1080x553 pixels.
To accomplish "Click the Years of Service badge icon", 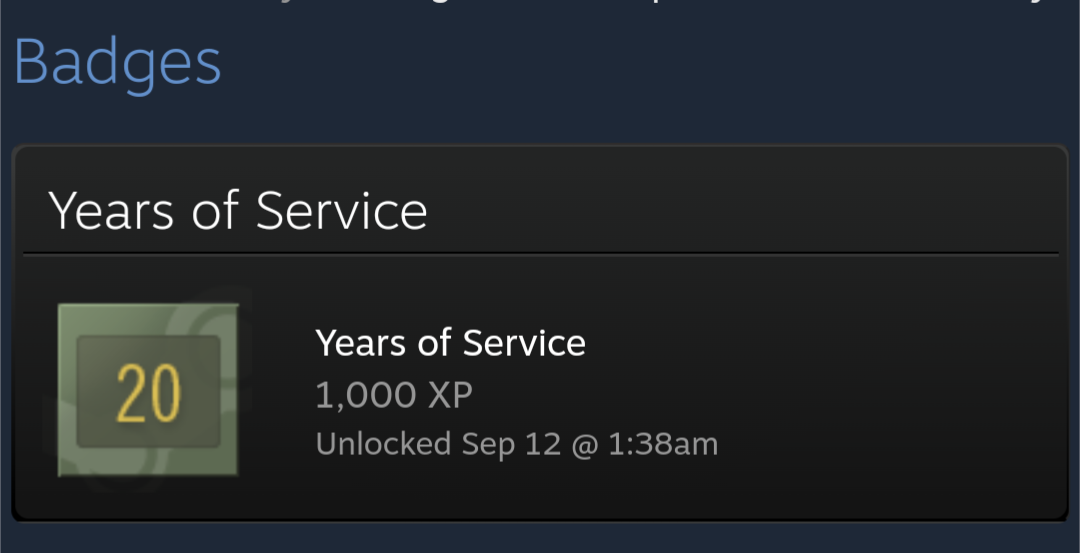I will tap(148, 390).
